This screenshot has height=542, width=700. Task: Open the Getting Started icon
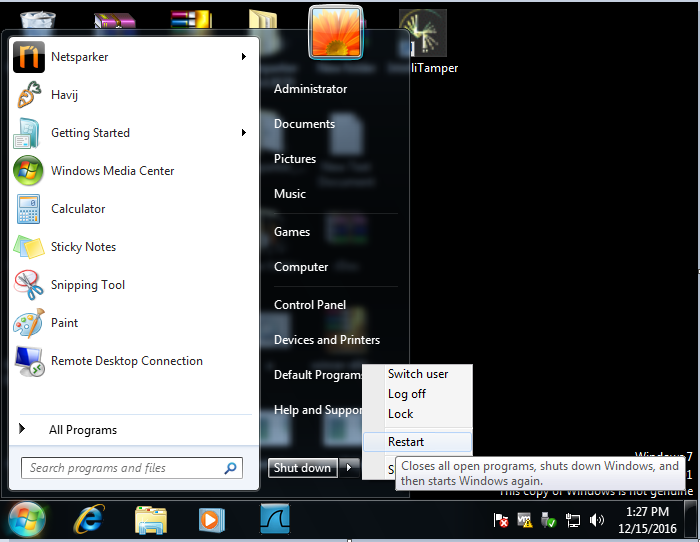28,133
